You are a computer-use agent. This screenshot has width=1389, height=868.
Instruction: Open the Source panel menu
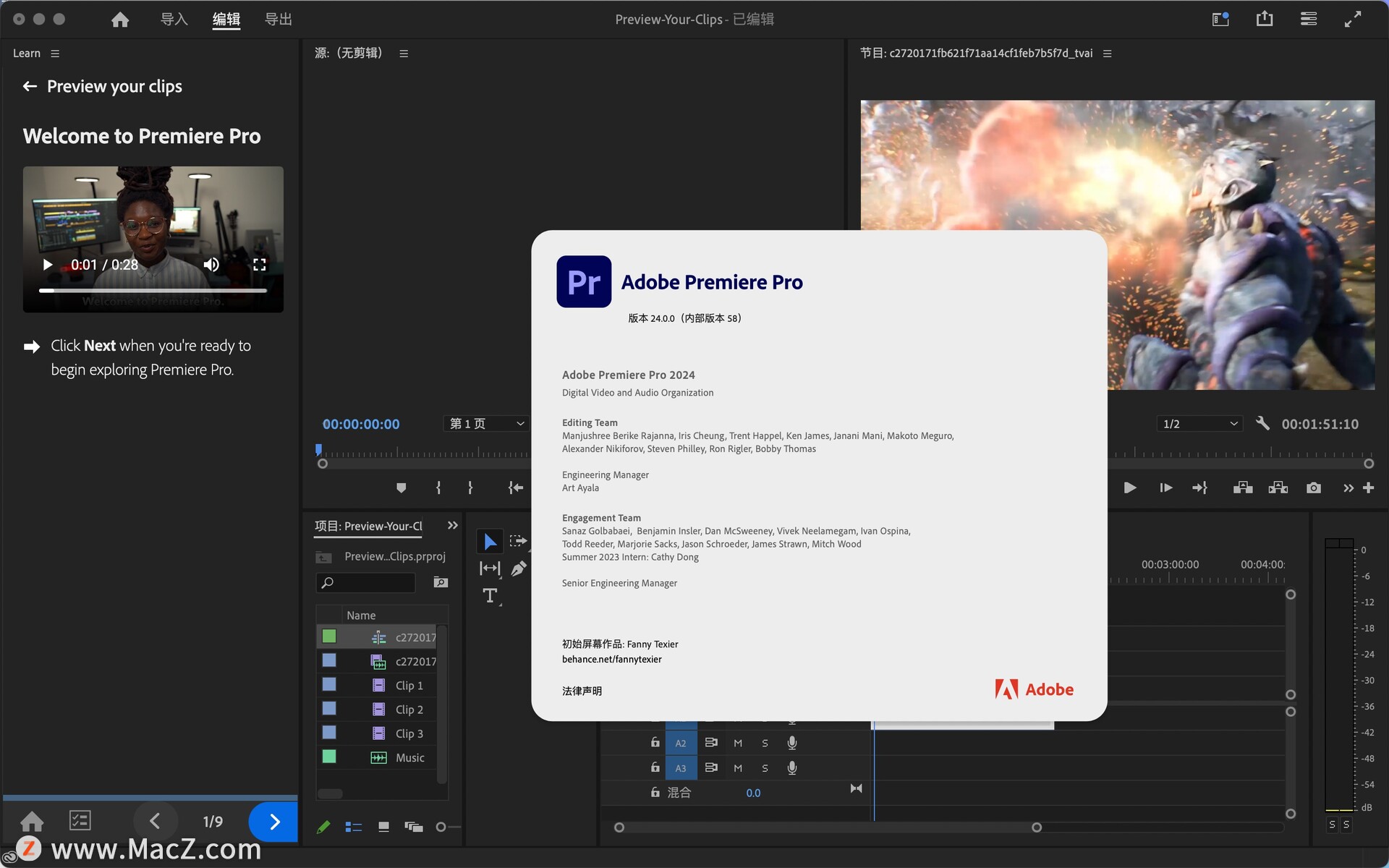[404, 54]
